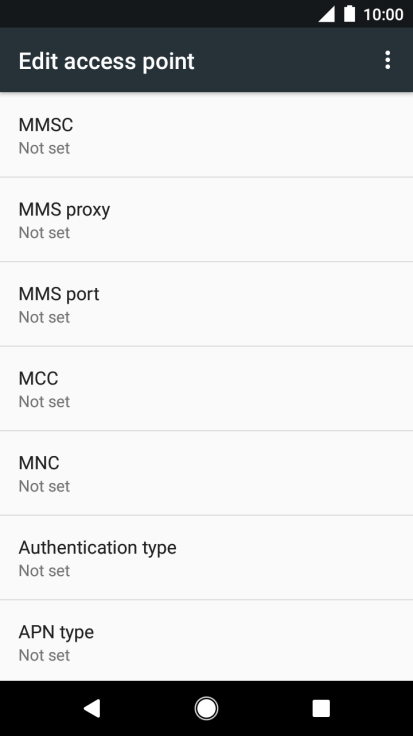
Task: Open recent apps with square button
Action: tap(321, 708)
